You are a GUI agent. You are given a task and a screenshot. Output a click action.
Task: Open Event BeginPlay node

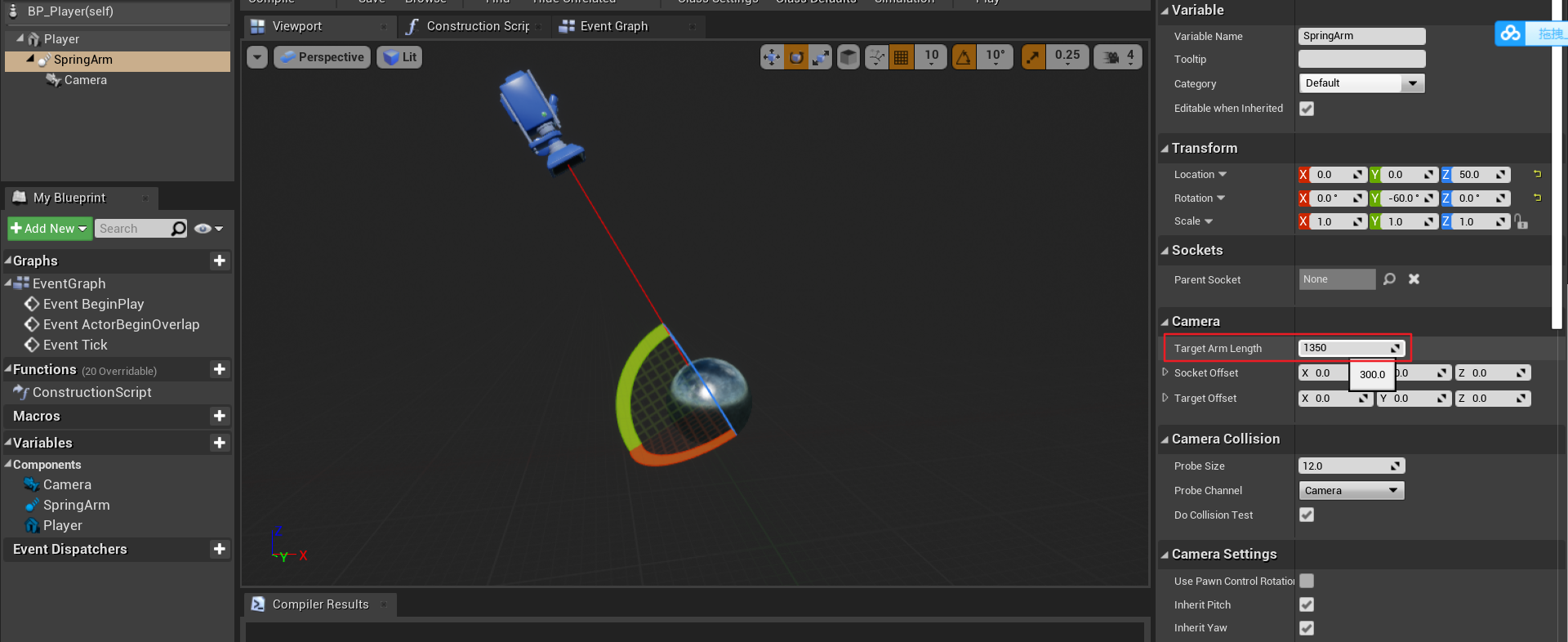pos(84,304)
